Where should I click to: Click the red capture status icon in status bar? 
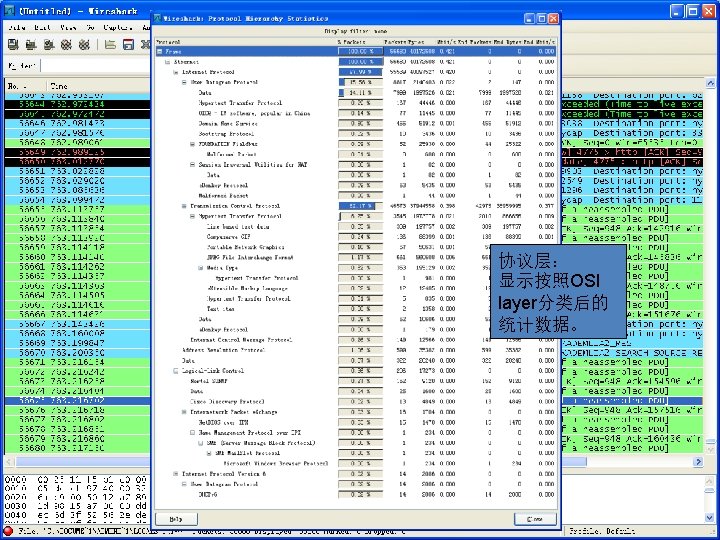(x=9, y=531)
